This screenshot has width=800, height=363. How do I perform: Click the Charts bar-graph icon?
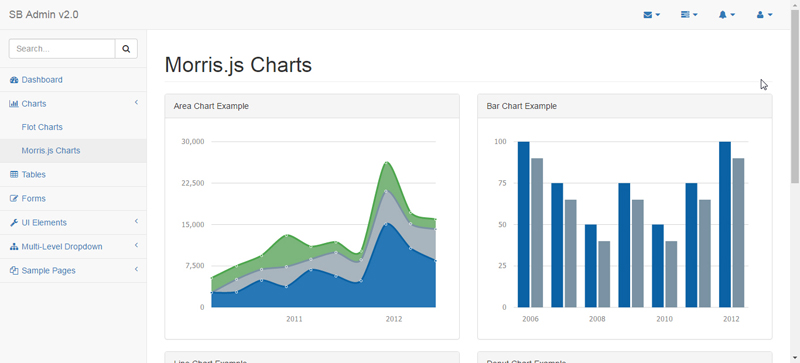tap(14, 104)
